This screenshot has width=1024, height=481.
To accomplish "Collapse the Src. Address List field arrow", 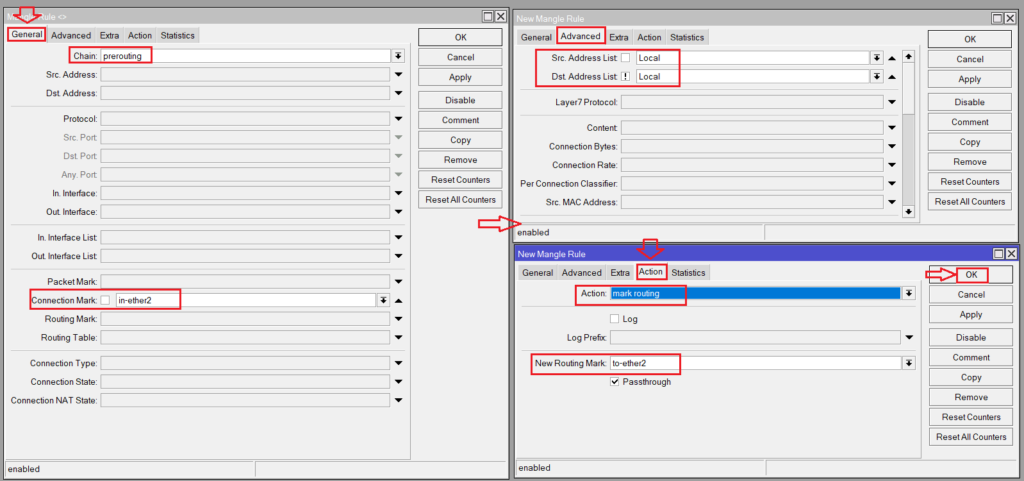I will pyautogui.click(x=891, y=58).
